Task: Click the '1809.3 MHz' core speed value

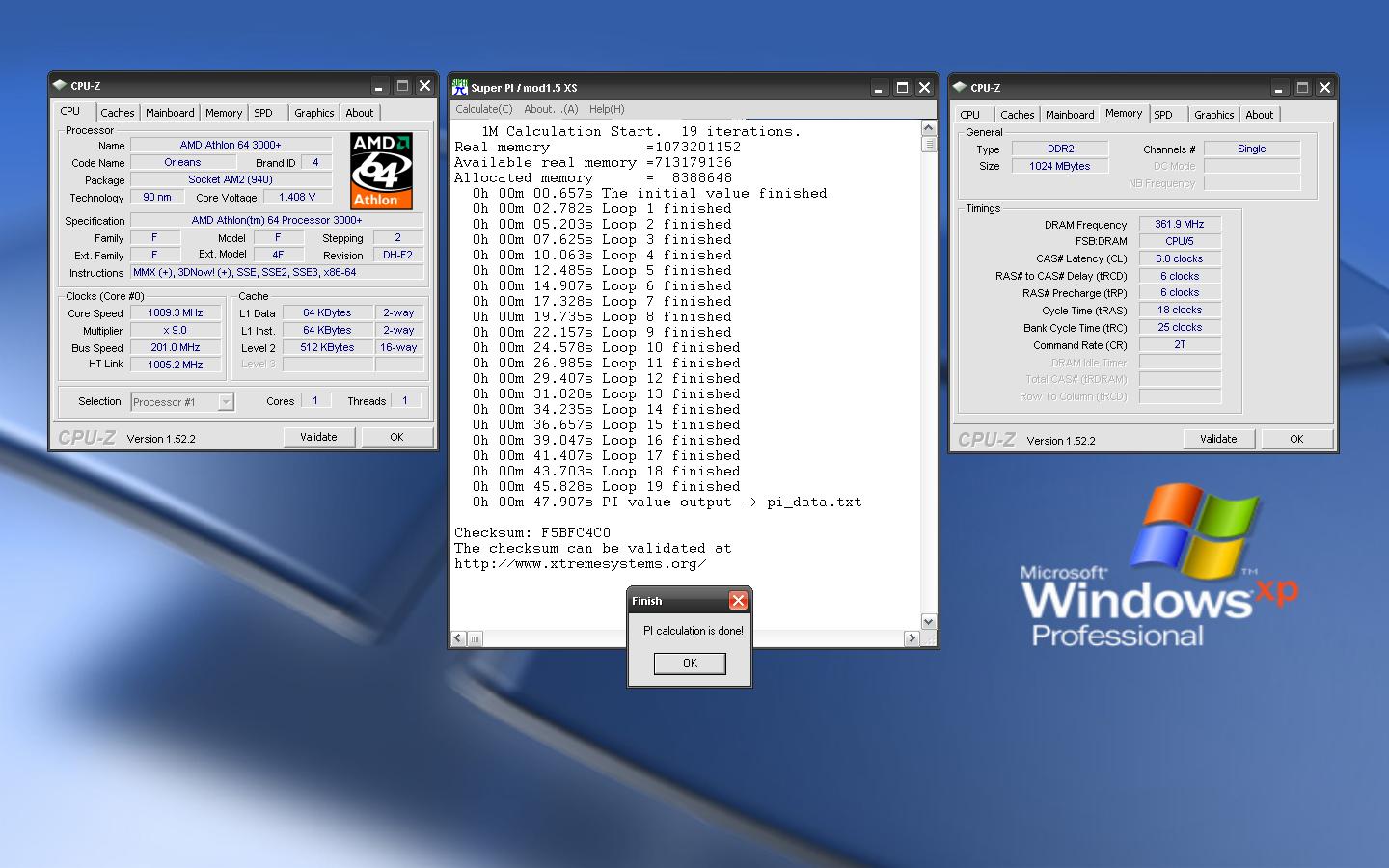Action: (176, 312)
